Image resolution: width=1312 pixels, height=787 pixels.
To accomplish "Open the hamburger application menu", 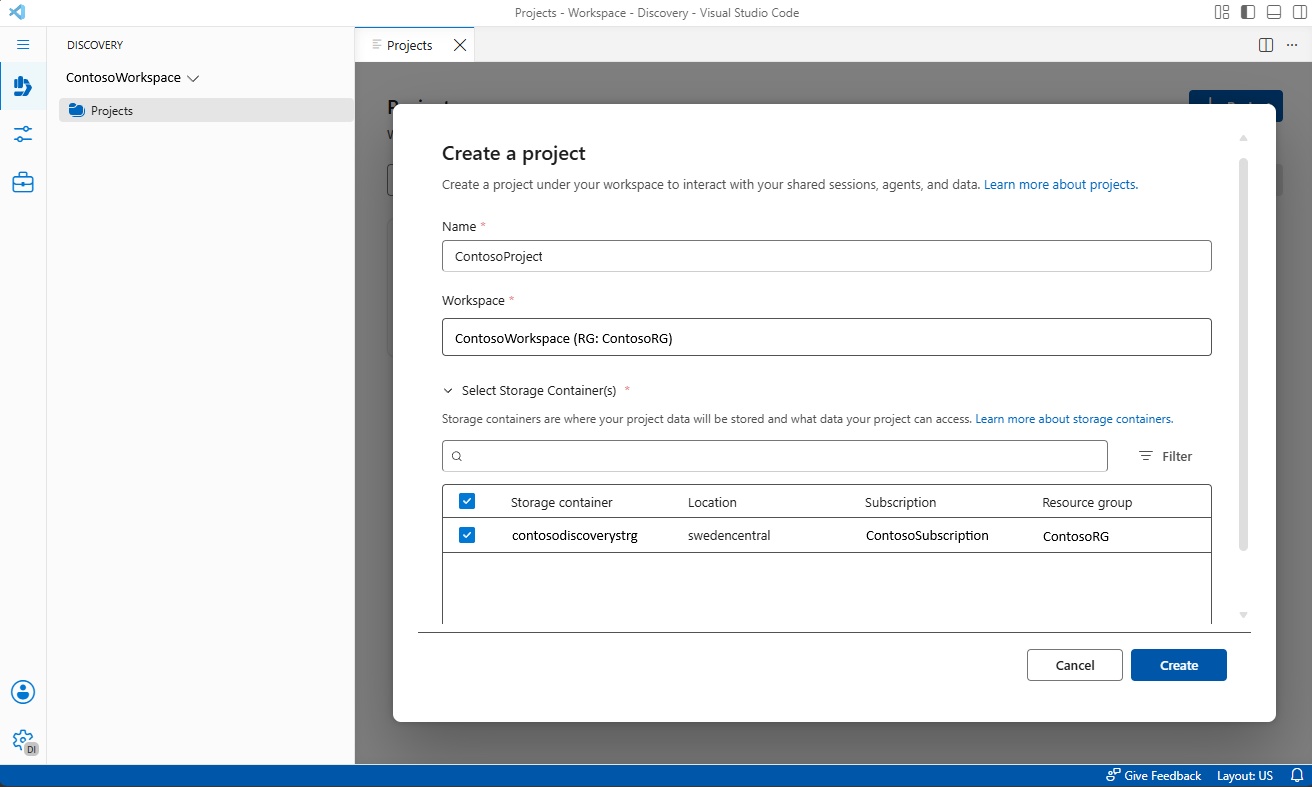I will coord(23,45).
